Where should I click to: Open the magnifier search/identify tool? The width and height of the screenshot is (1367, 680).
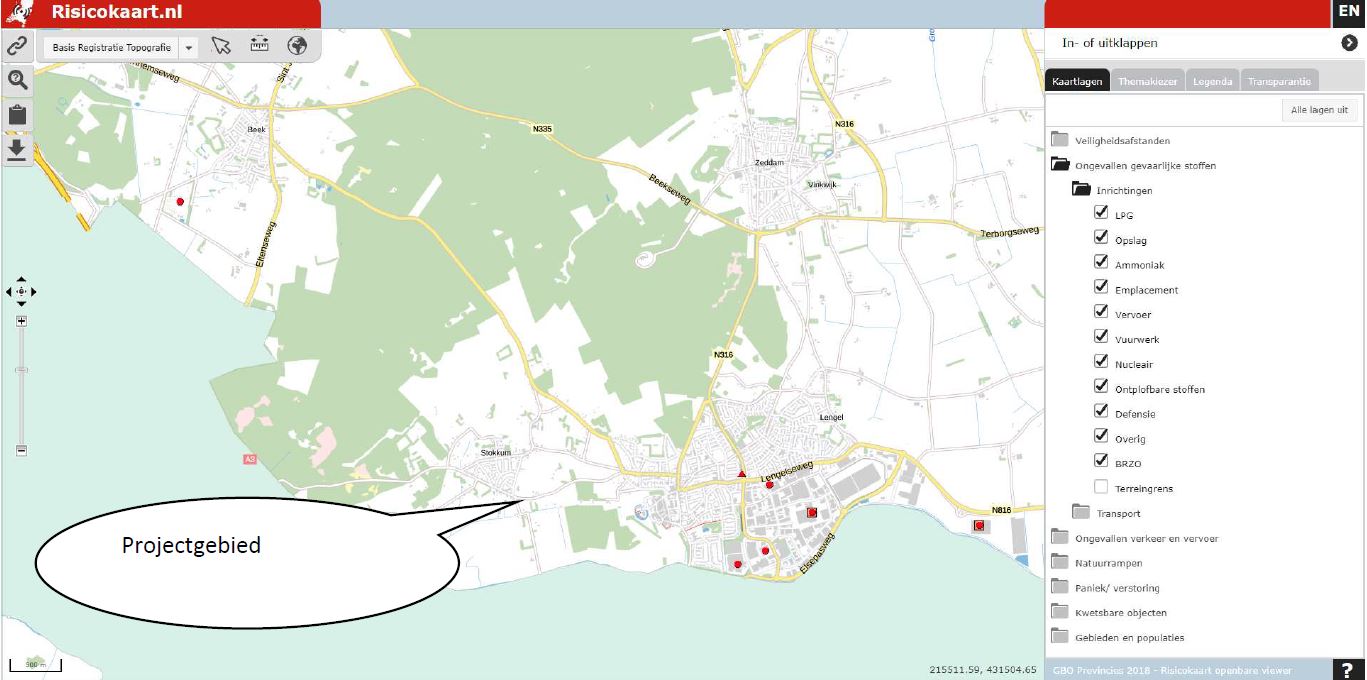coord(16,80)
